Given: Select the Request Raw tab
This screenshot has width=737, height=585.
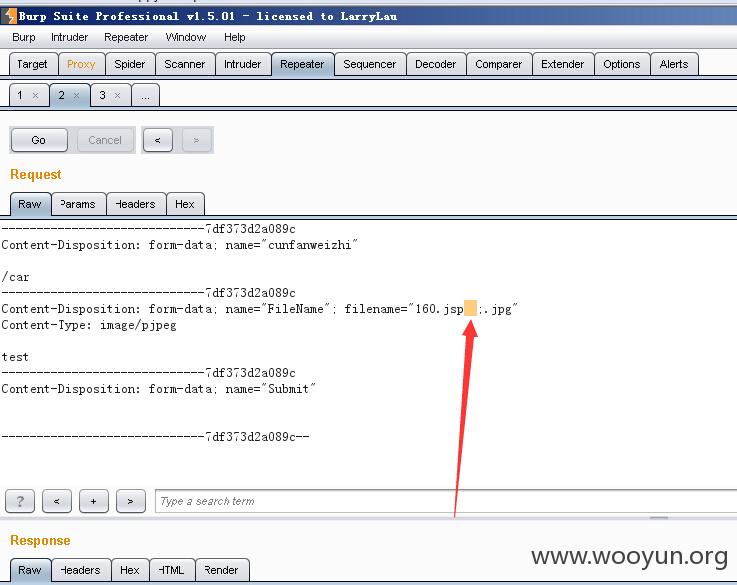Looking at the screenshot, I should pyautogui.click(x=30, y=204).
